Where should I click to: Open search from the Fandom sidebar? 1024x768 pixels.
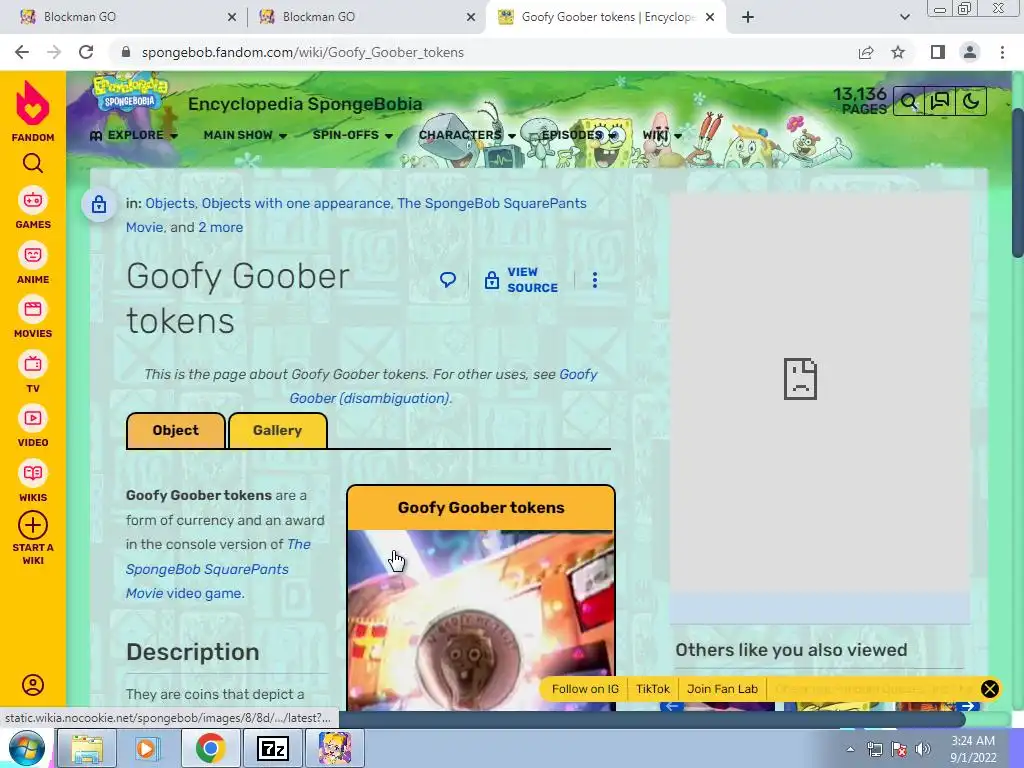pos(33,163)
